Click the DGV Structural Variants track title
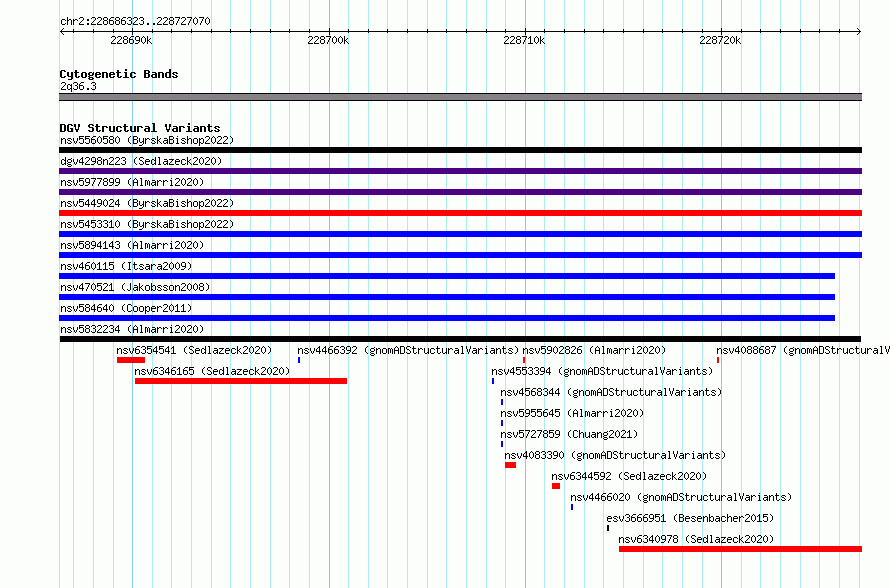The width and height of the screenshot is (890, 588). (140, 128)
